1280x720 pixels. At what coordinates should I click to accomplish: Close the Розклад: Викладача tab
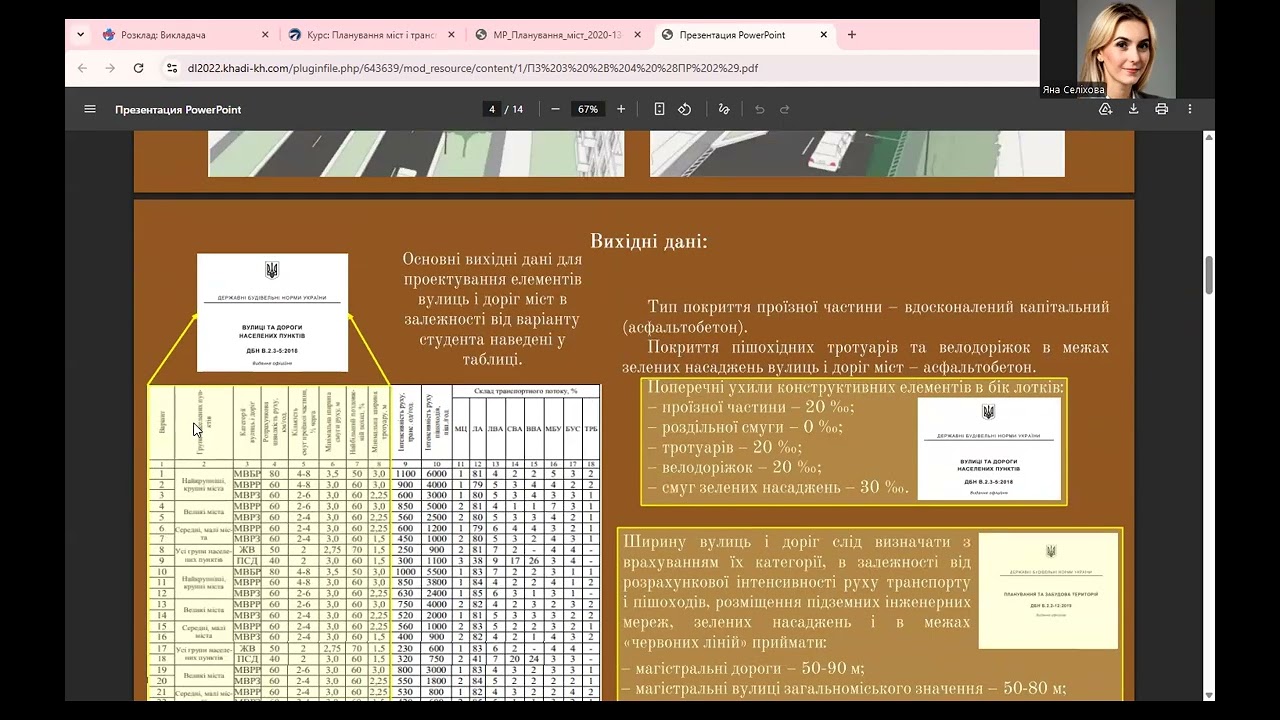(265, 34)
